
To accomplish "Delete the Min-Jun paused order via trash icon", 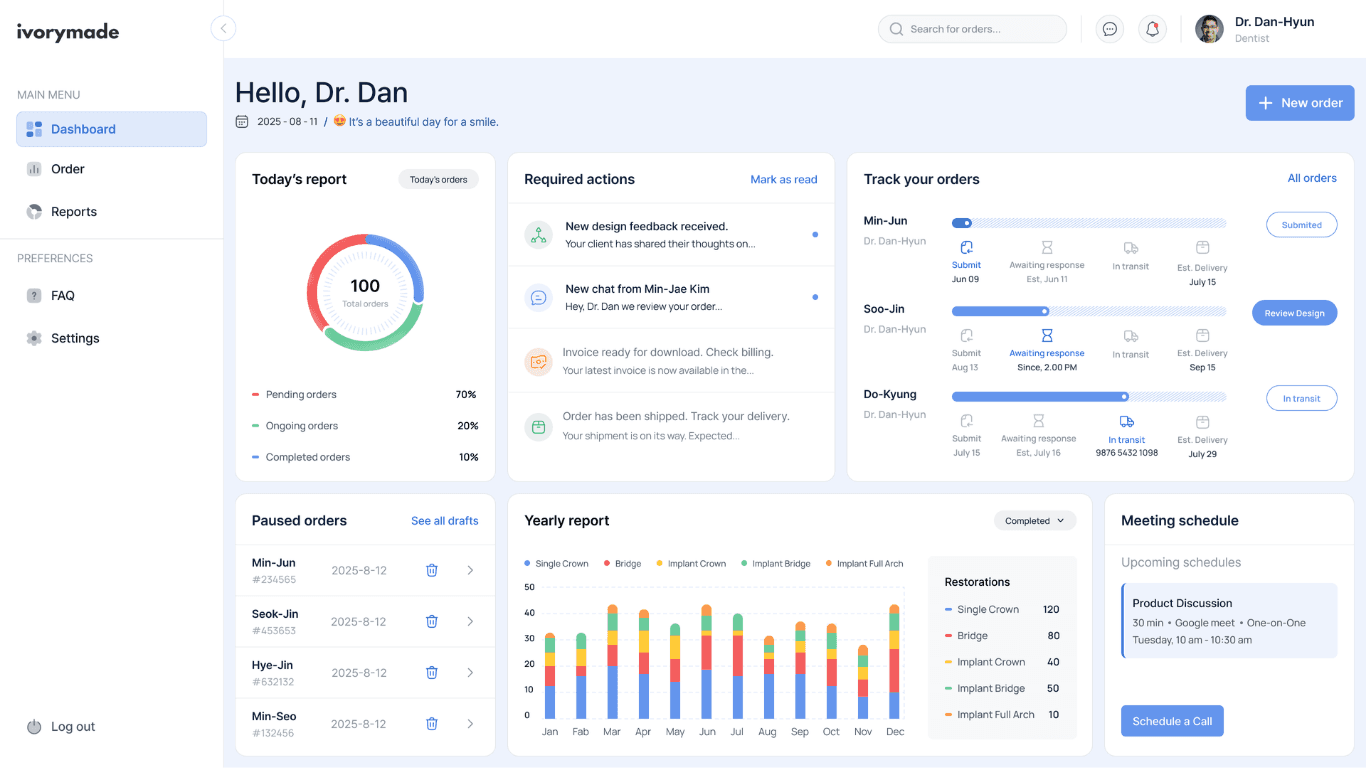I will (x=431, y=570).
